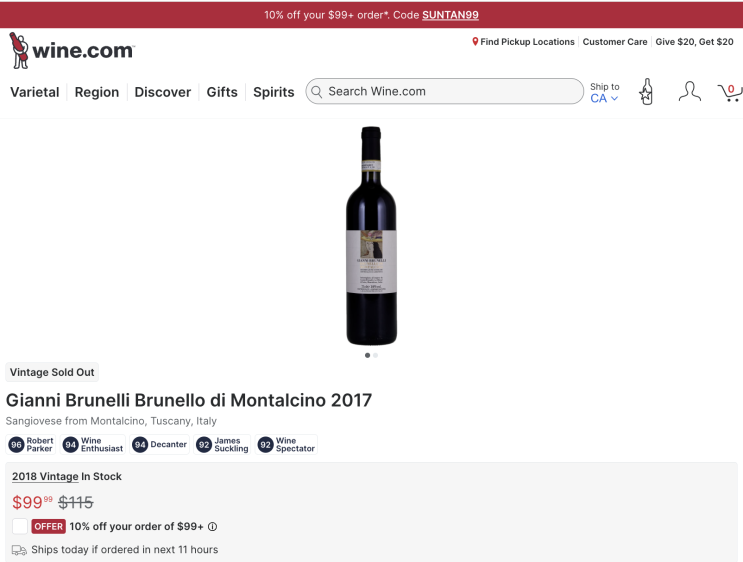Select the first image carousel dot

coord(367,355)
